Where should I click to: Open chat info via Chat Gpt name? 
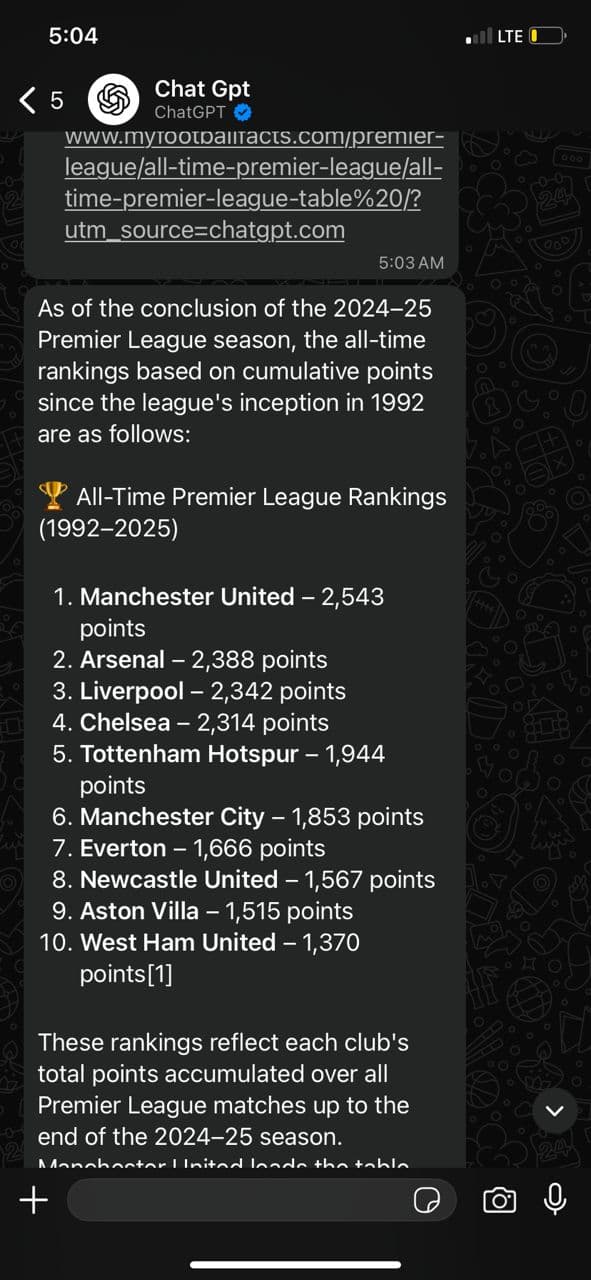point(202,89)
